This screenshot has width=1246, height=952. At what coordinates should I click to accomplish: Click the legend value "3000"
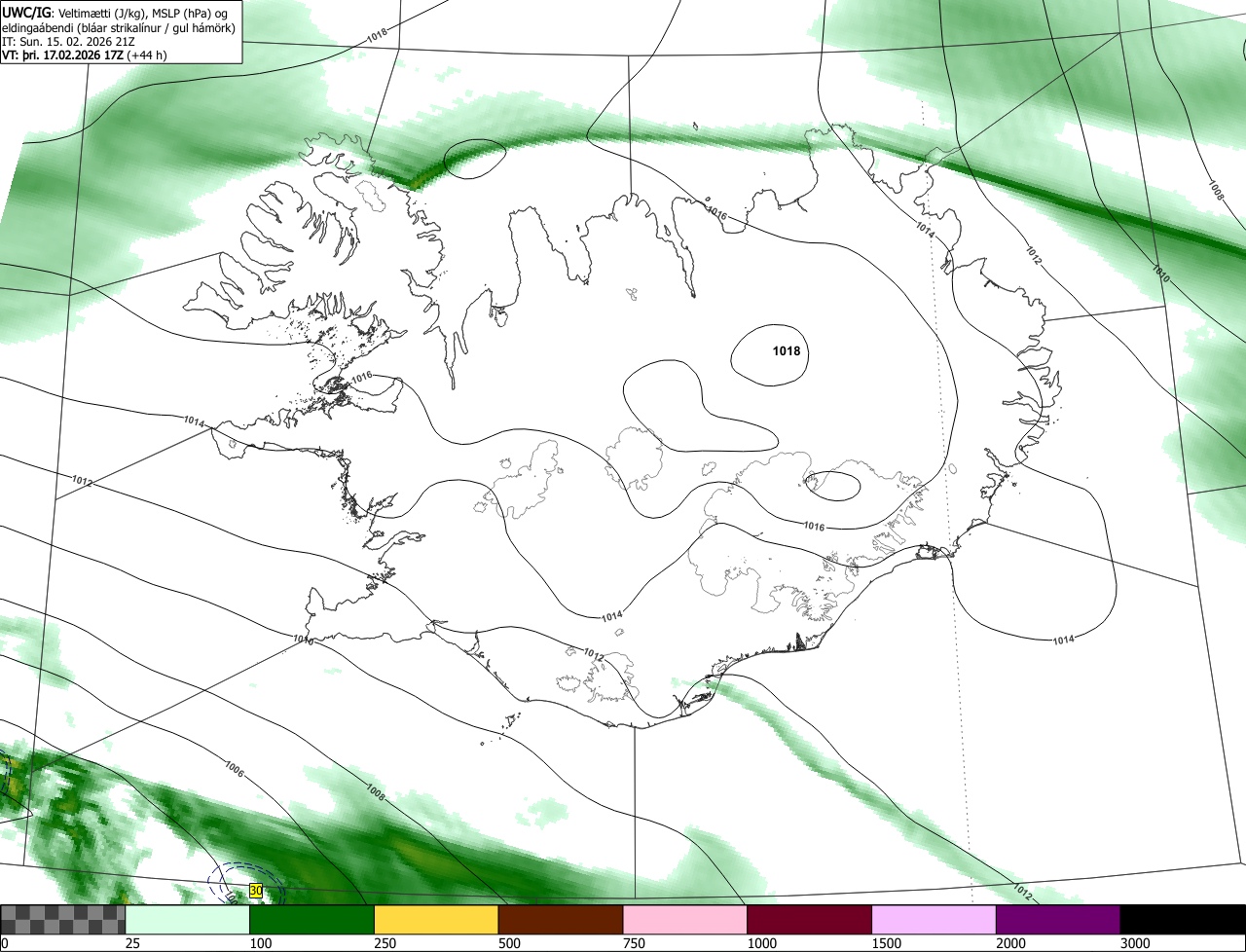[1135, 943]
